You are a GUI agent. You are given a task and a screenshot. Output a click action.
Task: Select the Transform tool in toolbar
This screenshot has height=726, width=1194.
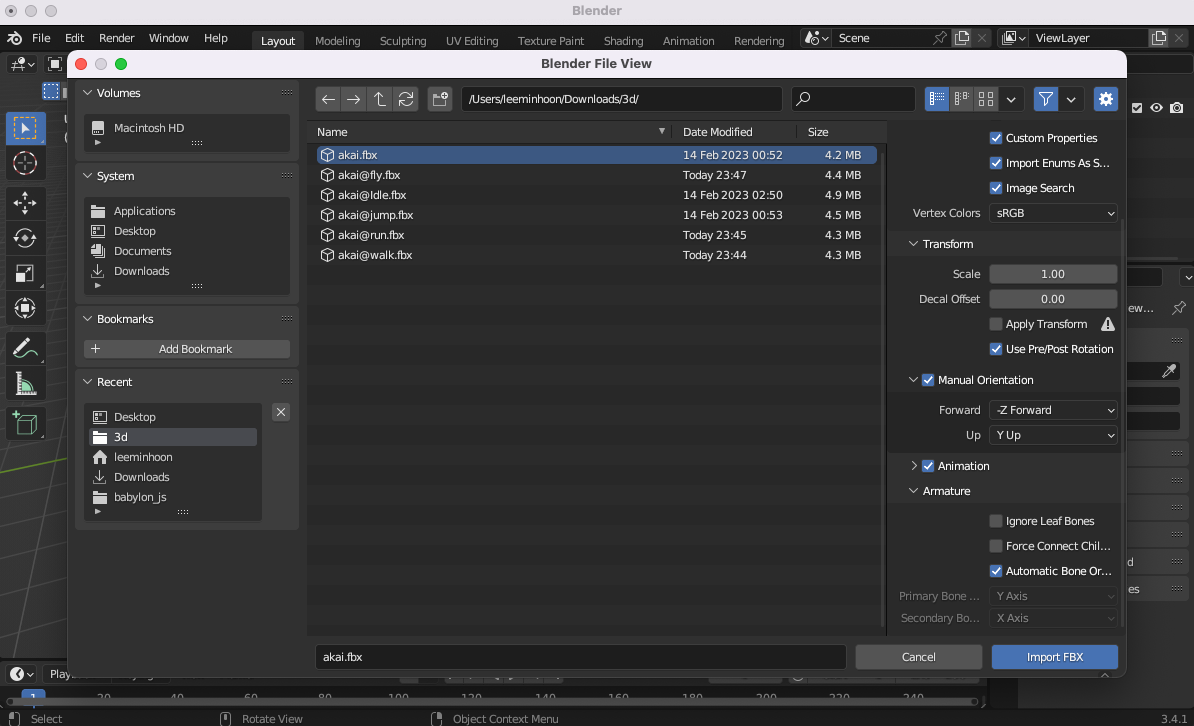(24, 308)
